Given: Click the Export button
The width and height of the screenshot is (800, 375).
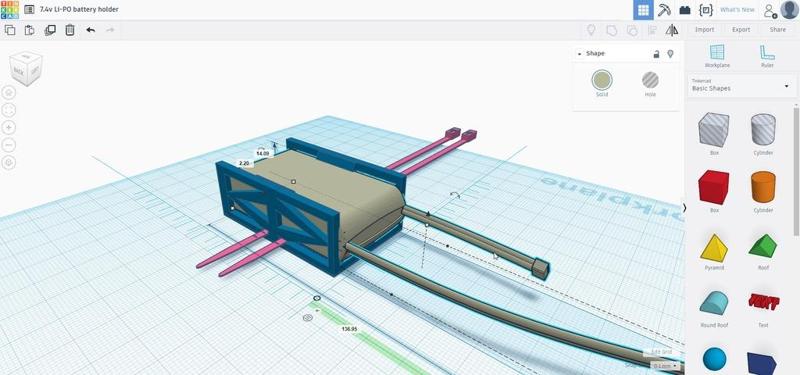Looking at the screenshot, I should [741, 30].
